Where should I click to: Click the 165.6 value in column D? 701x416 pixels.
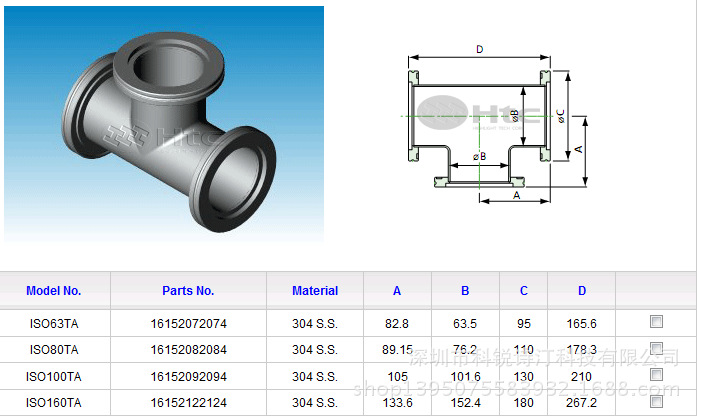pos(581,323)
